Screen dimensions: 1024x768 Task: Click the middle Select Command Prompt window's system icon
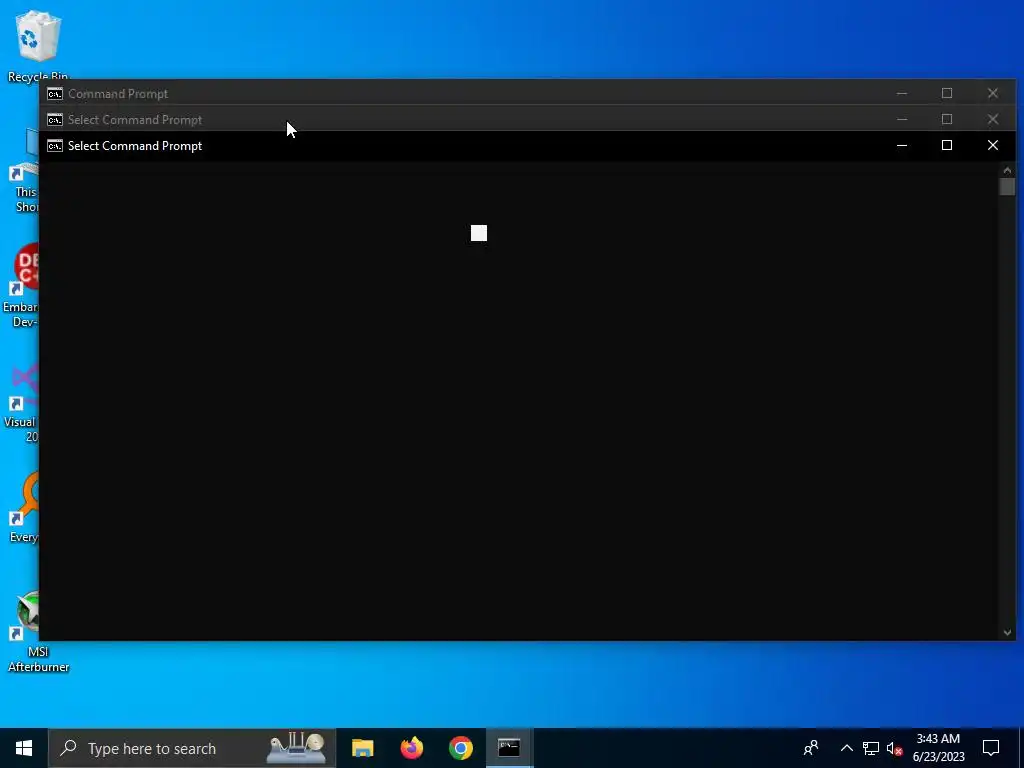pyautogui.click(x=55, y=120)
